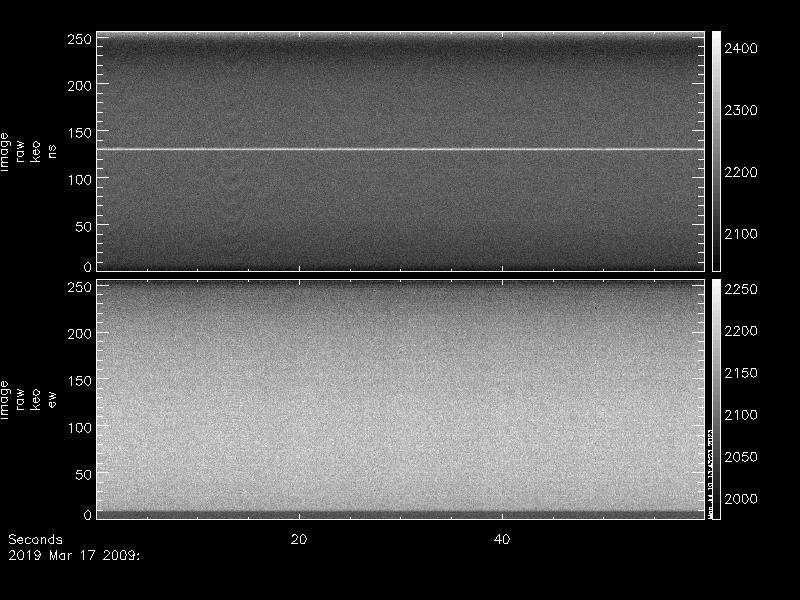Click the '2250' colorbar value
The width and height of the screenshot is (800, 600).
click(x=741, y=289)
